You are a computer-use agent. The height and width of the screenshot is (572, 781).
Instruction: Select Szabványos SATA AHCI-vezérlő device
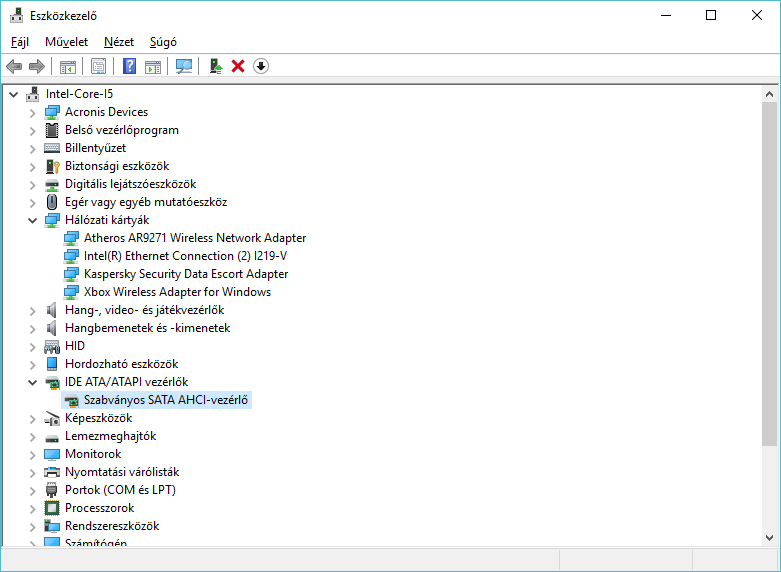click(165, 400)
